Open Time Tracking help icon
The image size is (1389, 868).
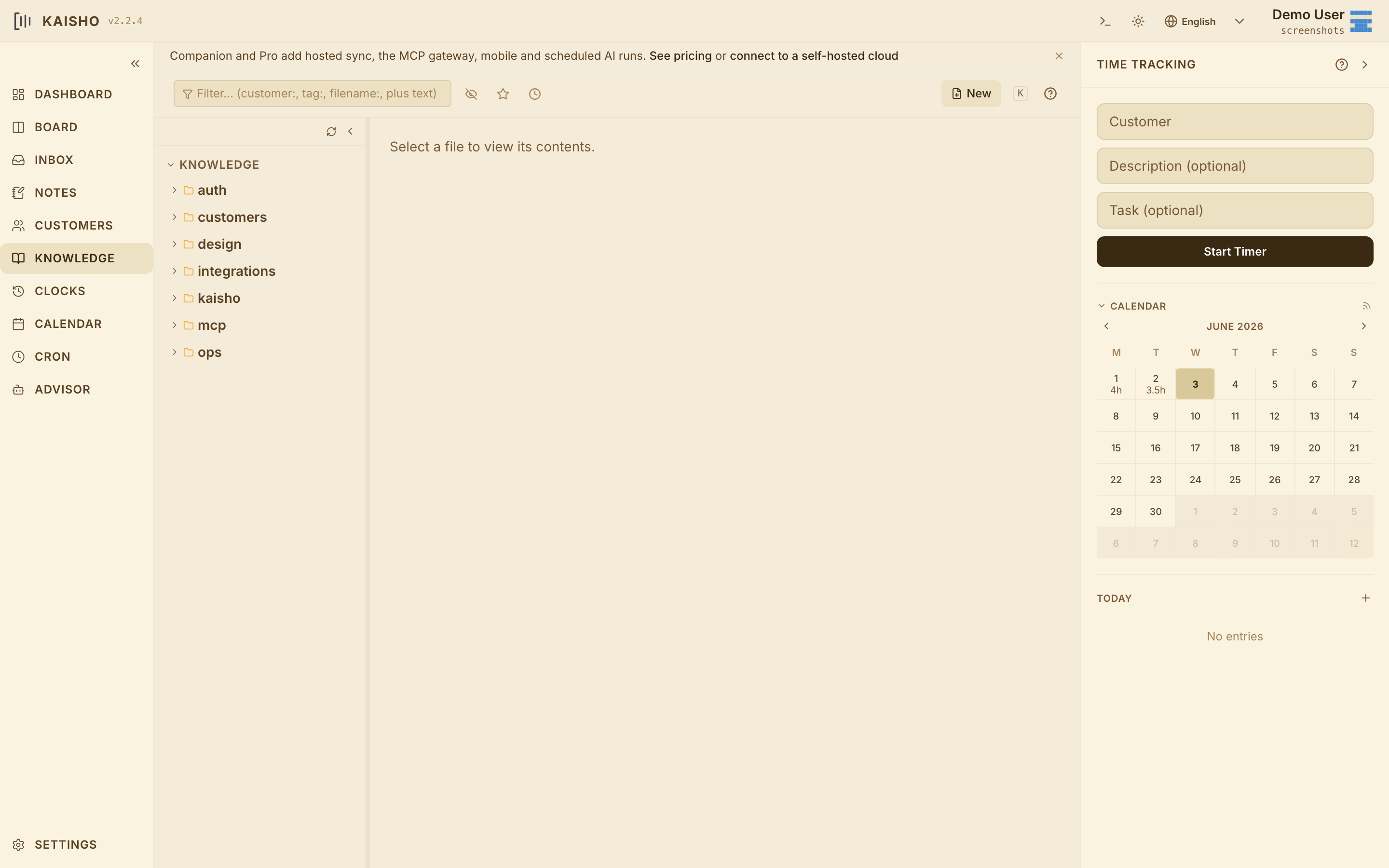1341,64
